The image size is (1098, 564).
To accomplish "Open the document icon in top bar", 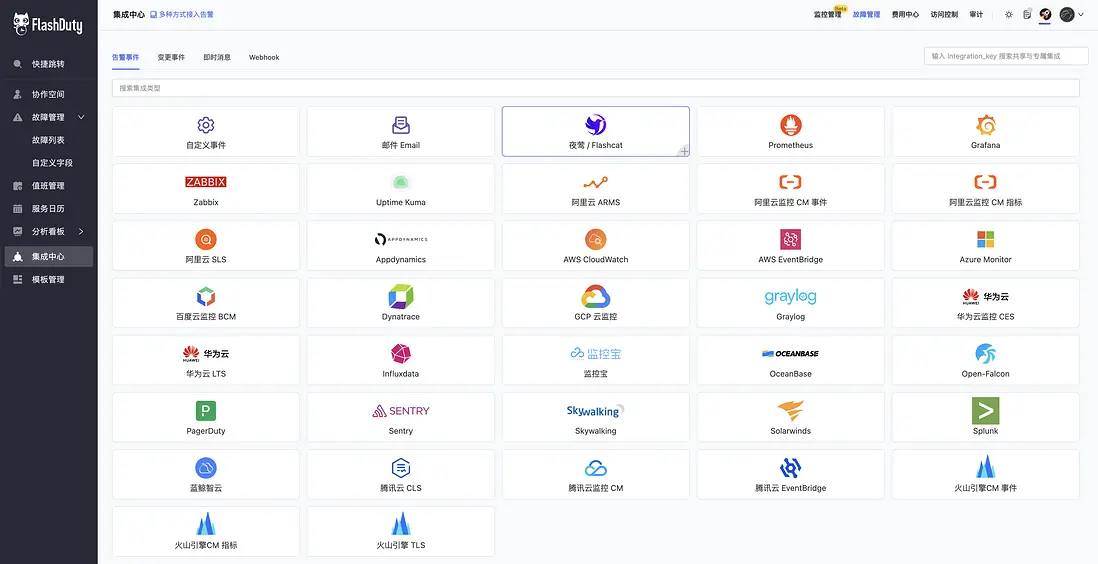I will (x=1027, y=14).
